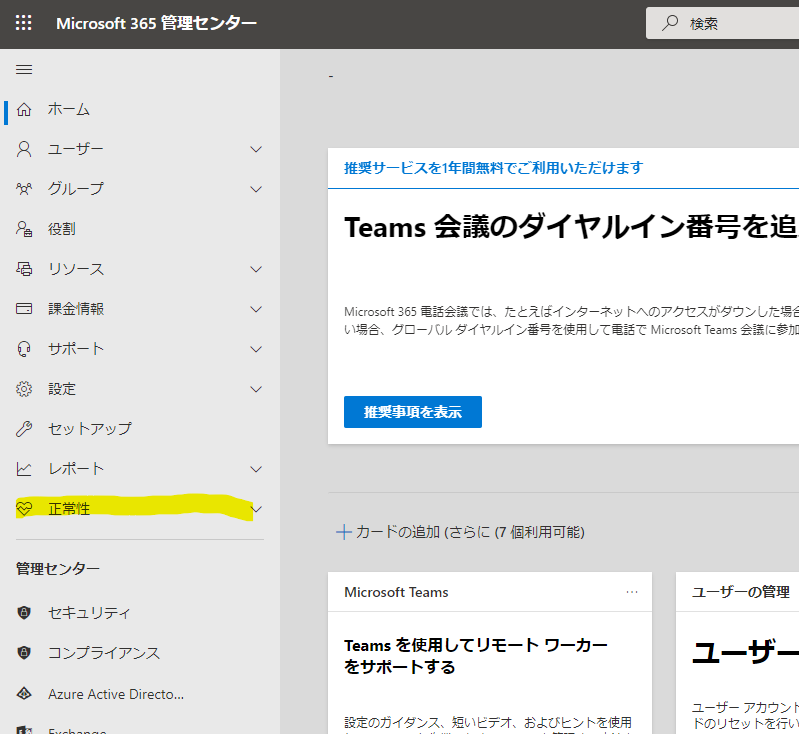Click the 管理センター section label
The height and width of the screenshot is (734, 799).
point(58,568)
